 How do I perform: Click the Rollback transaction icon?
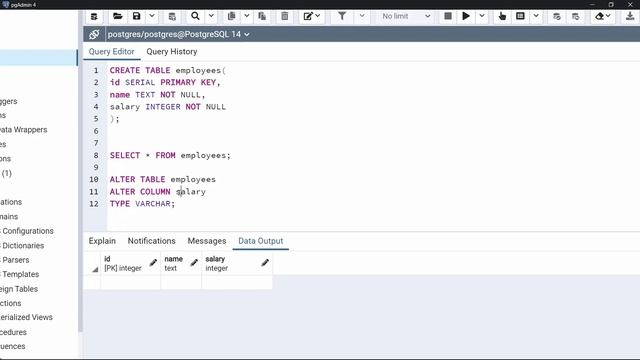pos(576,16)
